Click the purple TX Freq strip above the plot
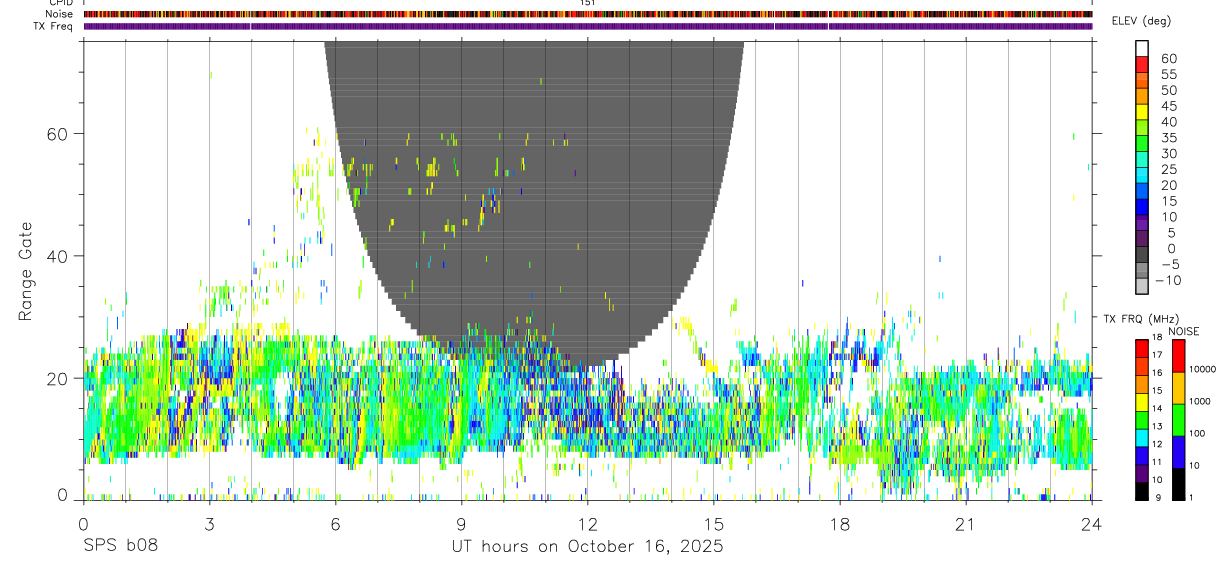1228x567 pixels. coord(587,27)
